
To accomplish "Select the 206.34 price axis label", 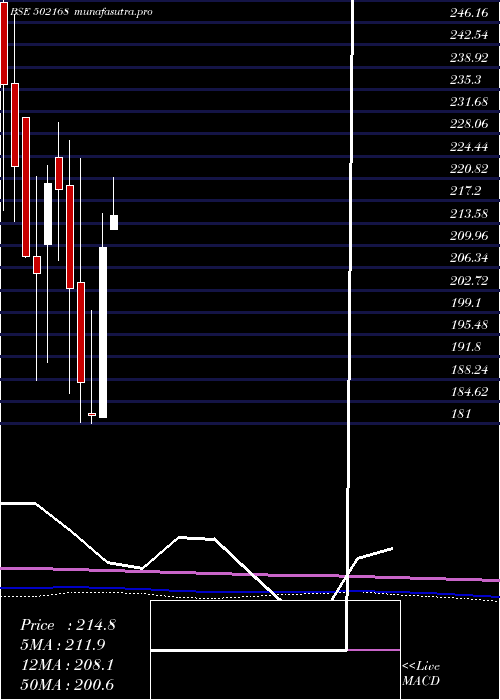I will point(469,258).
